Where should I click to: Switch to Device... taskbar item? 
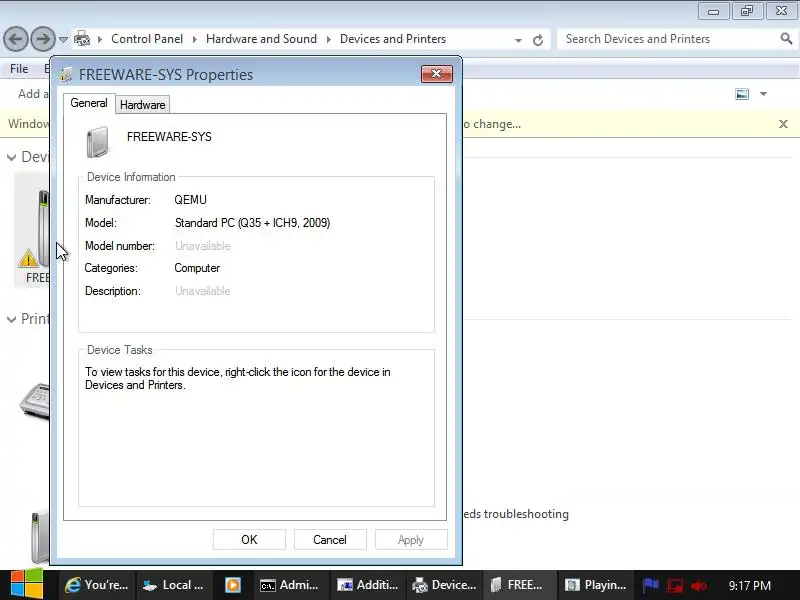point(444,585)
